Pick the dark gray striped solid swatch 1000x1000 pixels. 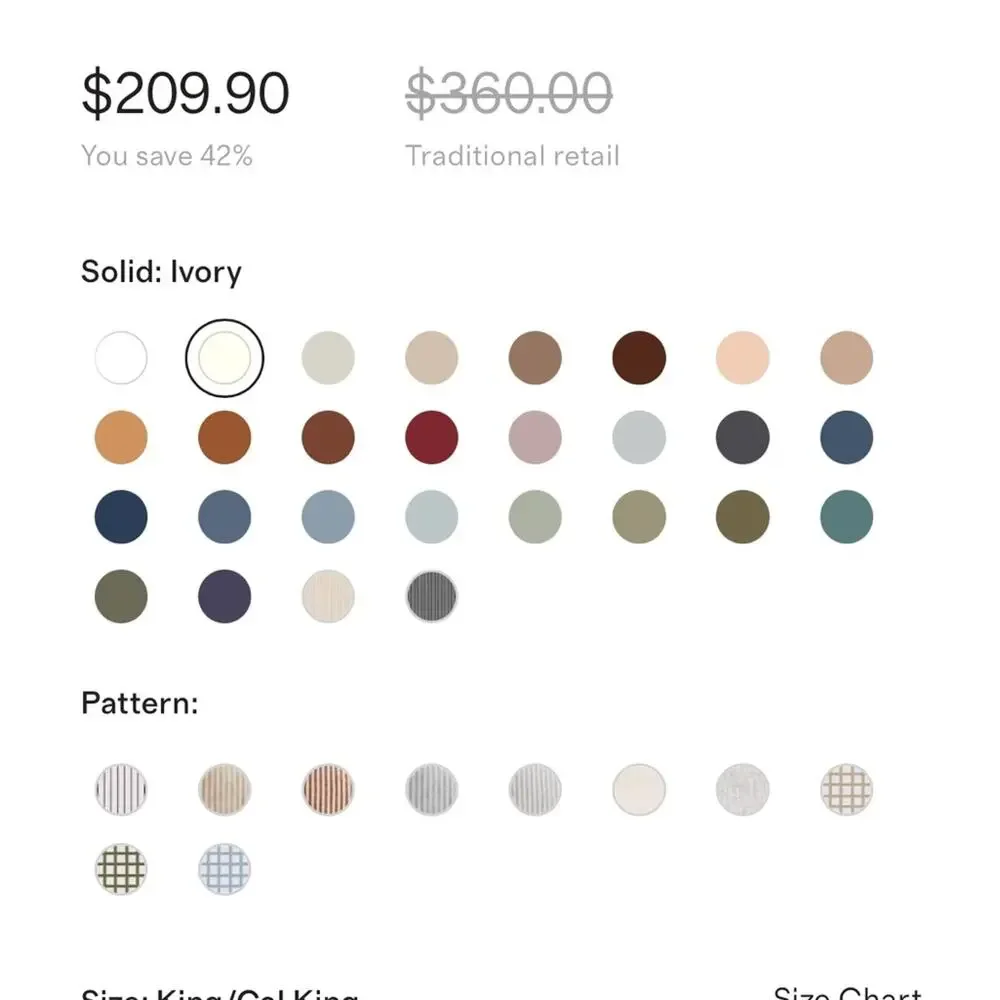(432, 596)
